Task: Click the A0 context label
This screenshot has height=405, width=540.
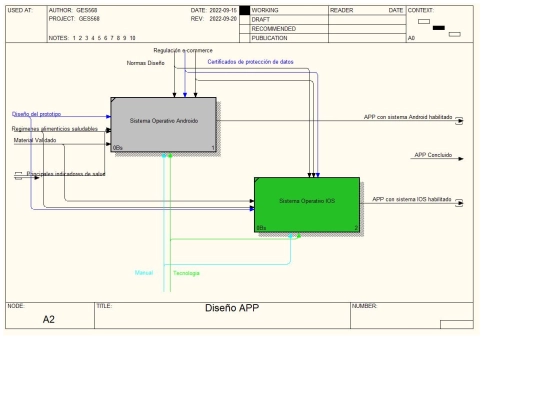Action: click(411, 38)
